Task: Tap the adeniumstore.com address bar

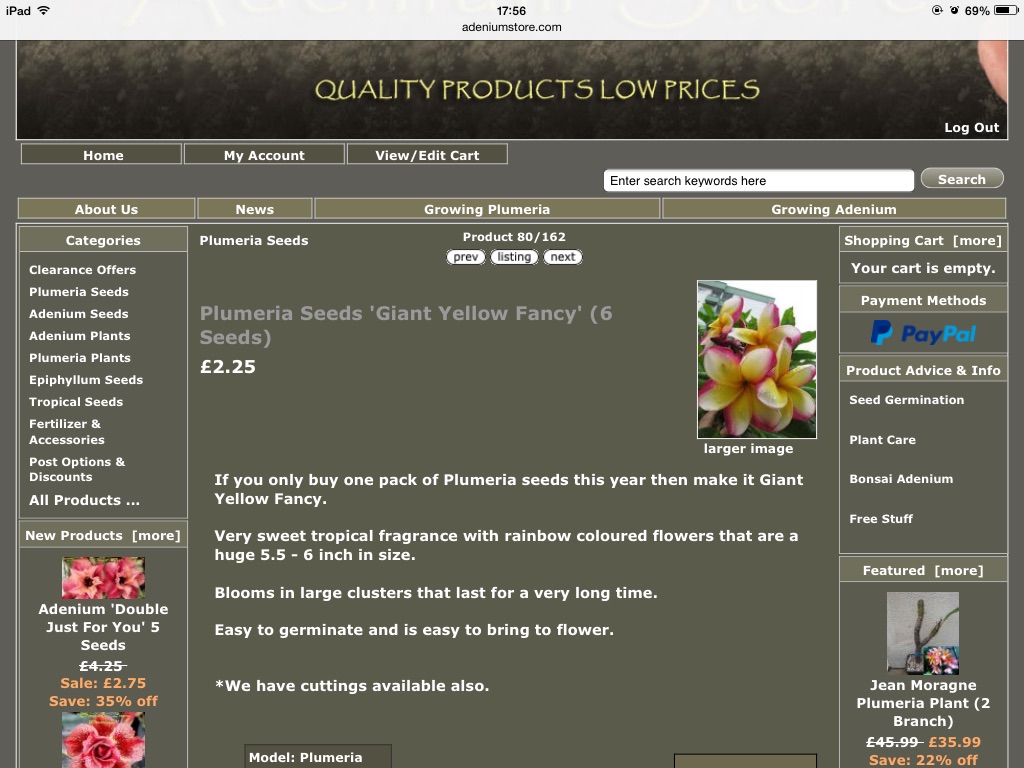Action: 511,27
